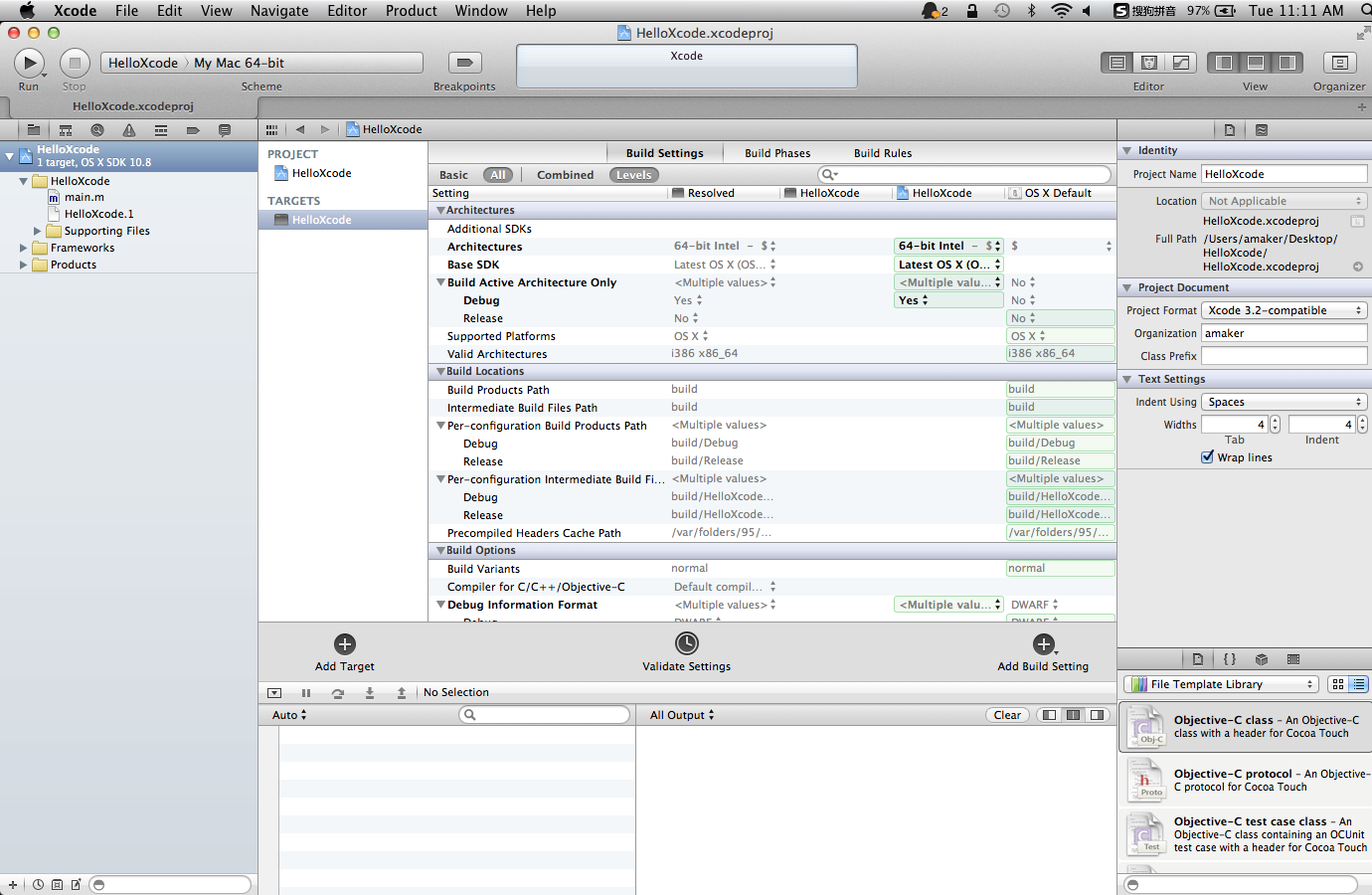Show the Log navigator
Screen dimensions: 1372x895
tap(225, 130)
